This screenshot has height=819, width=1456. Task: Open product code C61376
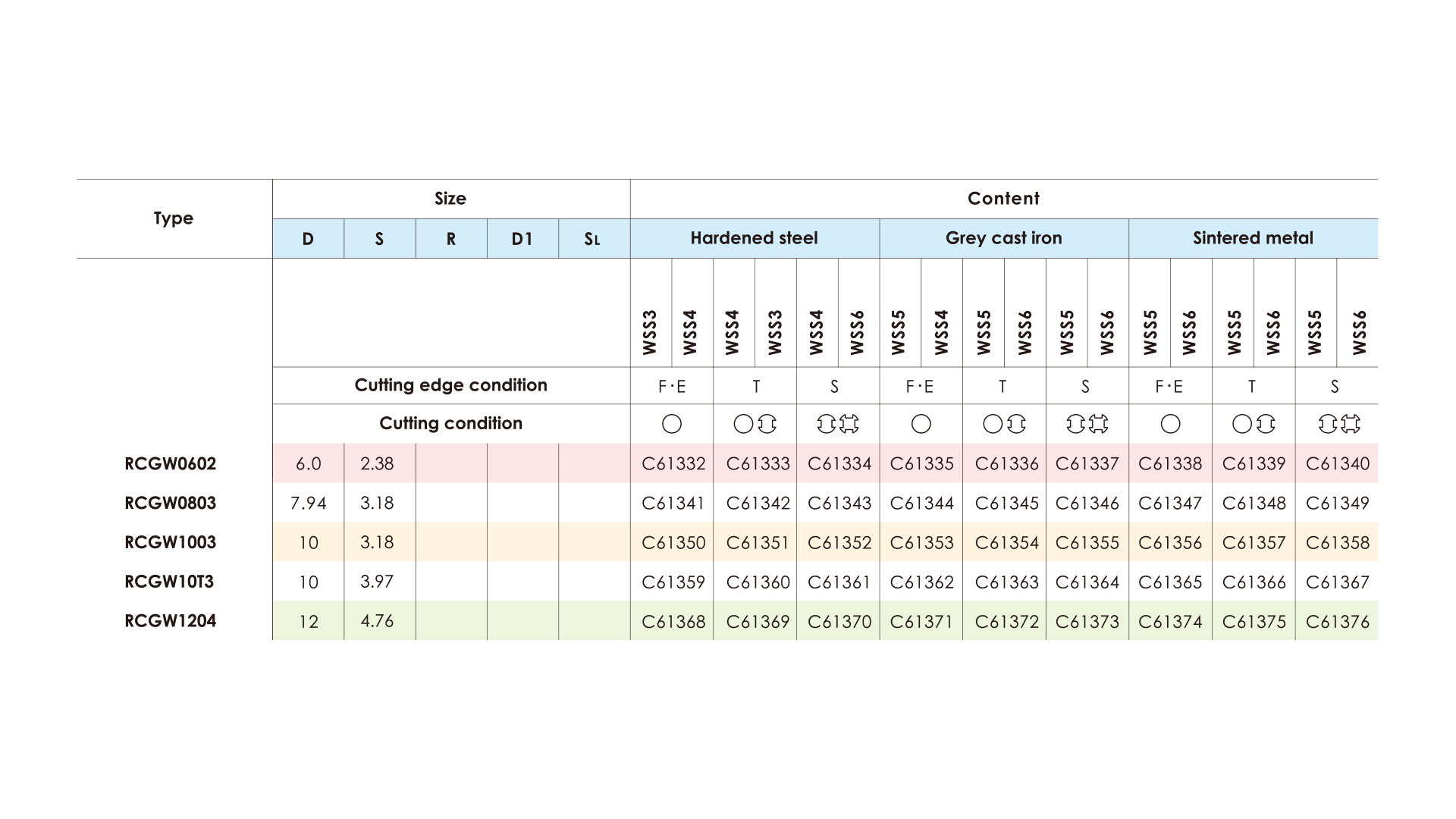pos(1338,622)
